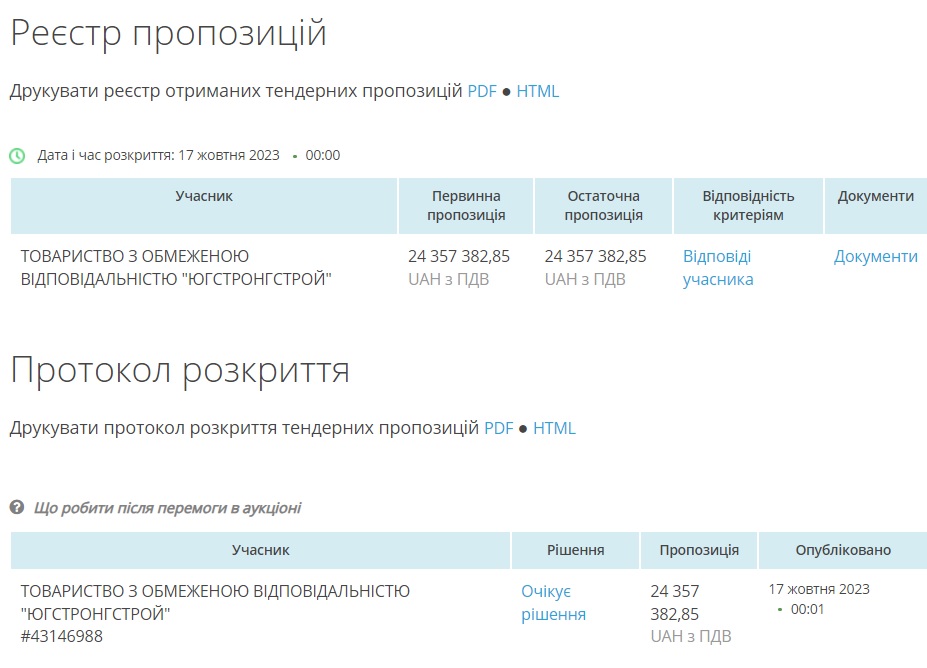This screenshot has height=668, width=927.
Task: Click the 'Відповідність критеріям' column header
Action: (748, 205)
